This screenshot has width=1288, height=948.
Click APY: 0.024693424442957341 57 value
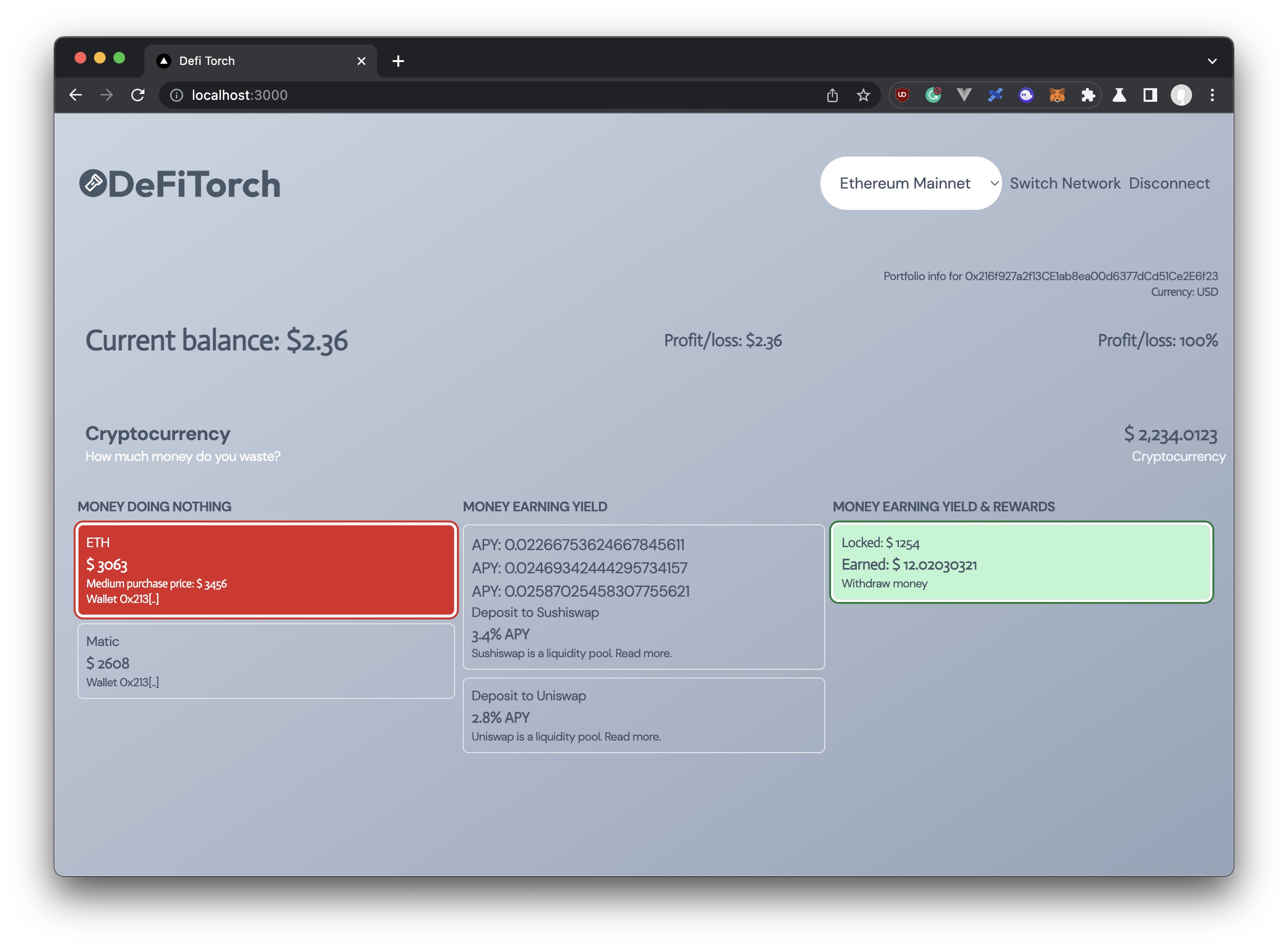coord(580,568)
